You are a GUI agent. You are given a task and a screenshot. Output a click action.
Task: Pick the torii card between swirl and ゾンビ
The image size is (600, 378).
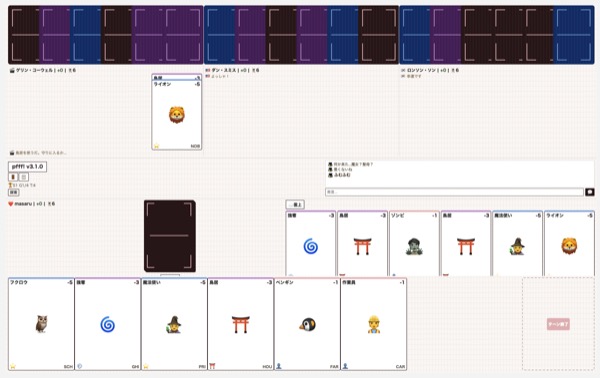point(362,243)
